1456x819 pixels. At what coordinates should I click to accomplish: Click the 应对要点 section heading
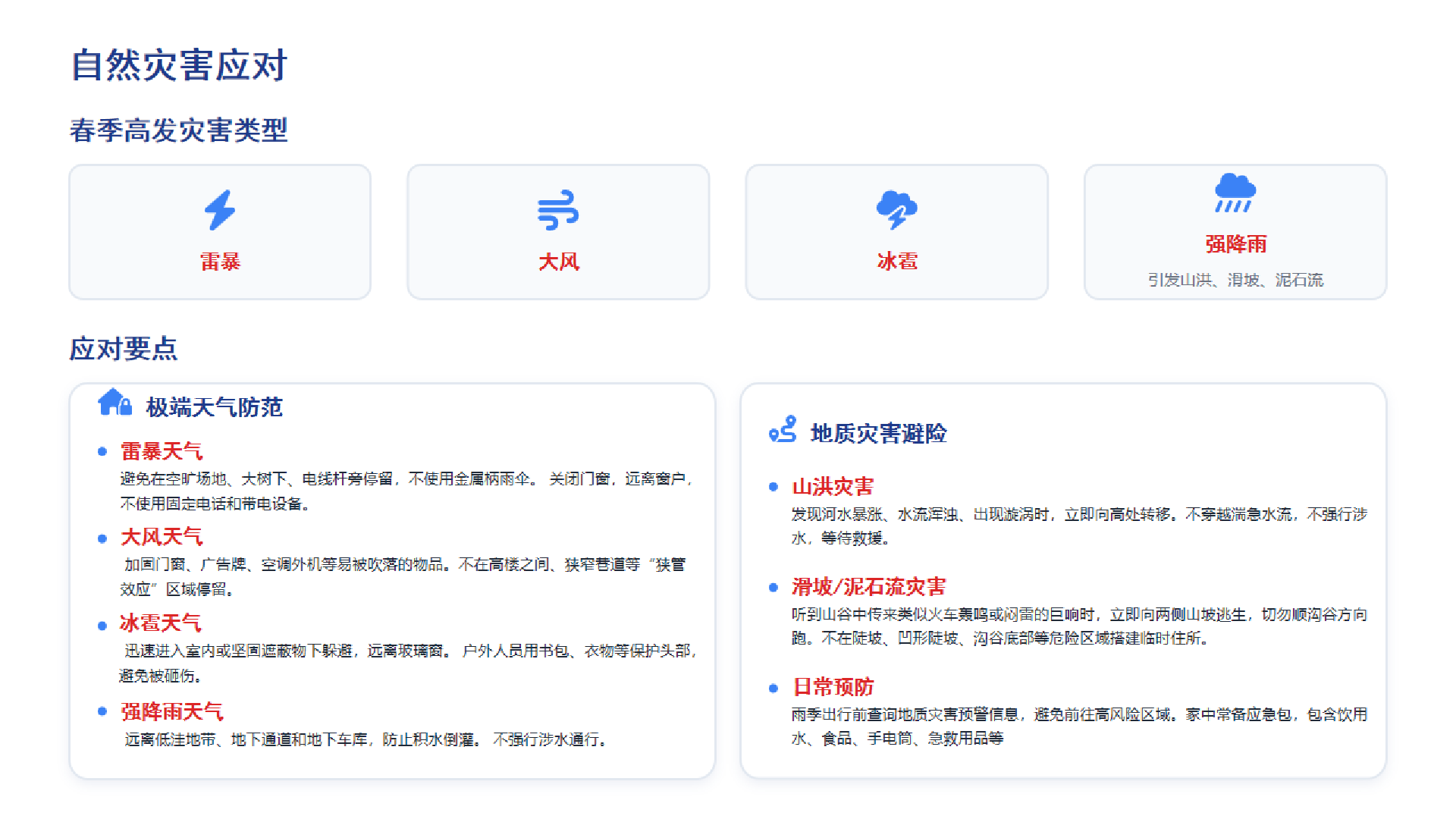click(x=124, y=349)
